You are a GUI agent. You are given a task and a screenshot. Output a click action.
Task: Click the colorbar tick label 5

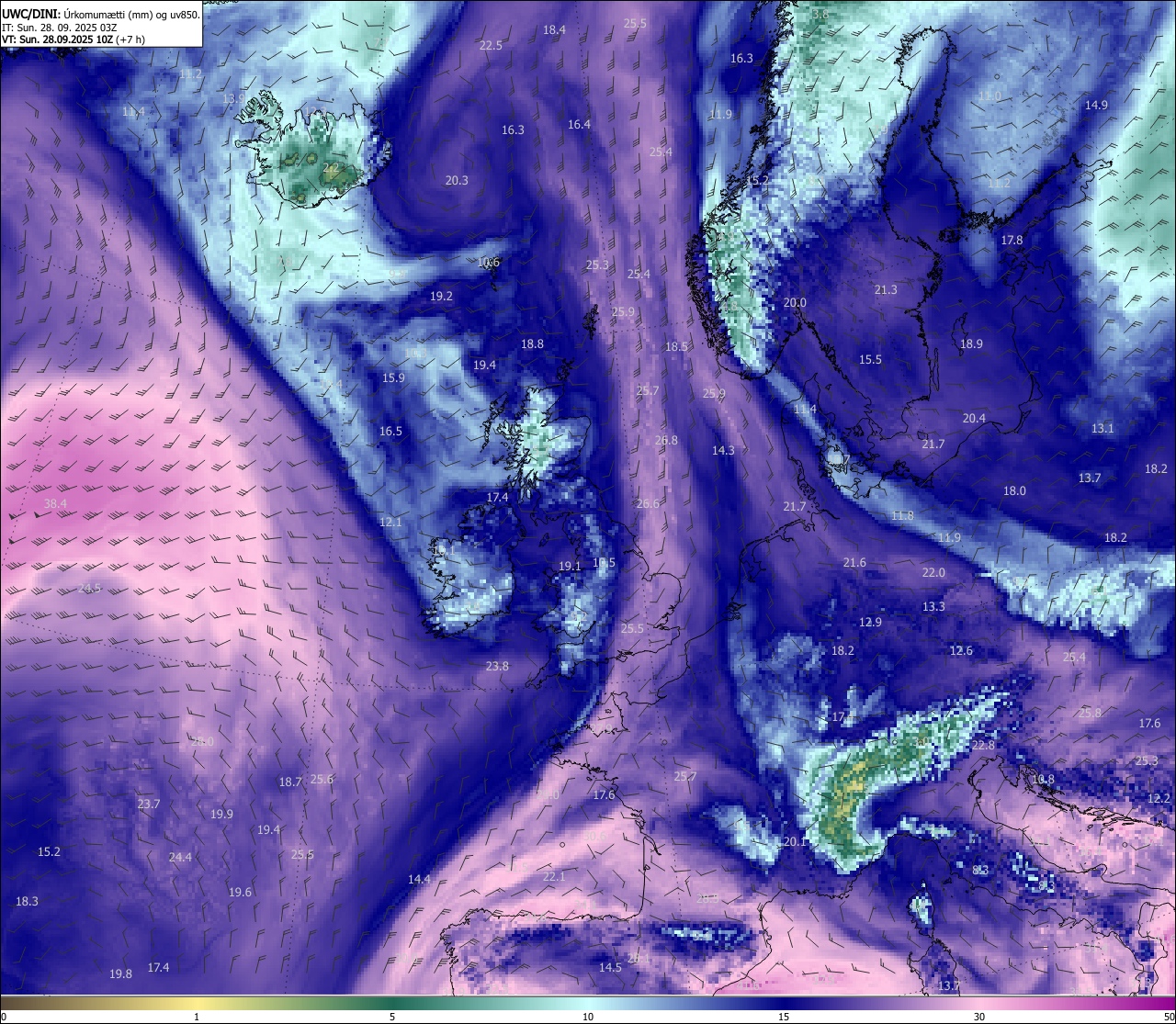[392, 1017]
